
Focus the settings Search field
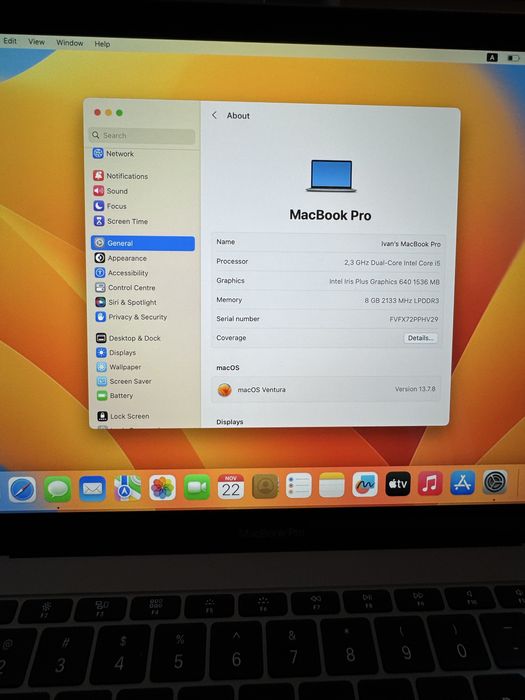[142, 135]
